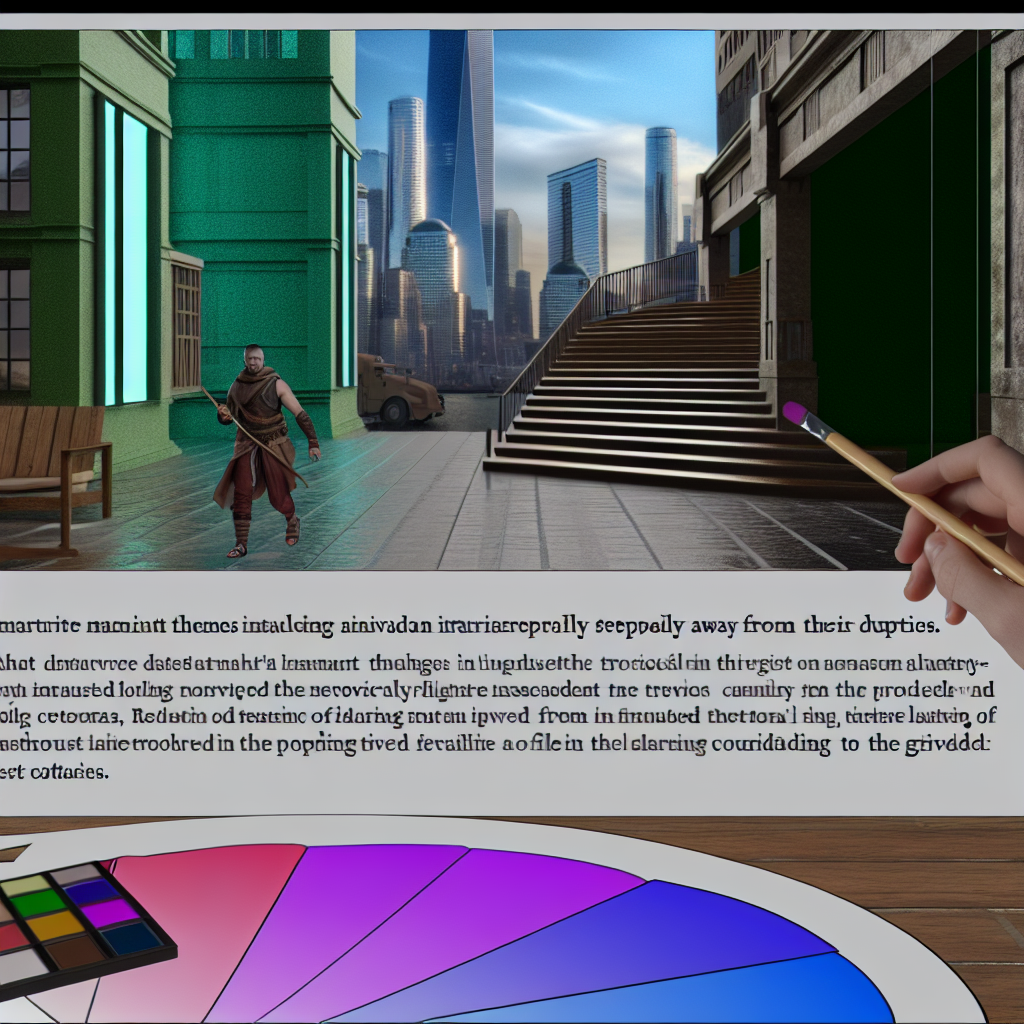1024x1024 pixels.
Task: Pick the green swatch in the paint palette
Action: (39, 903)
